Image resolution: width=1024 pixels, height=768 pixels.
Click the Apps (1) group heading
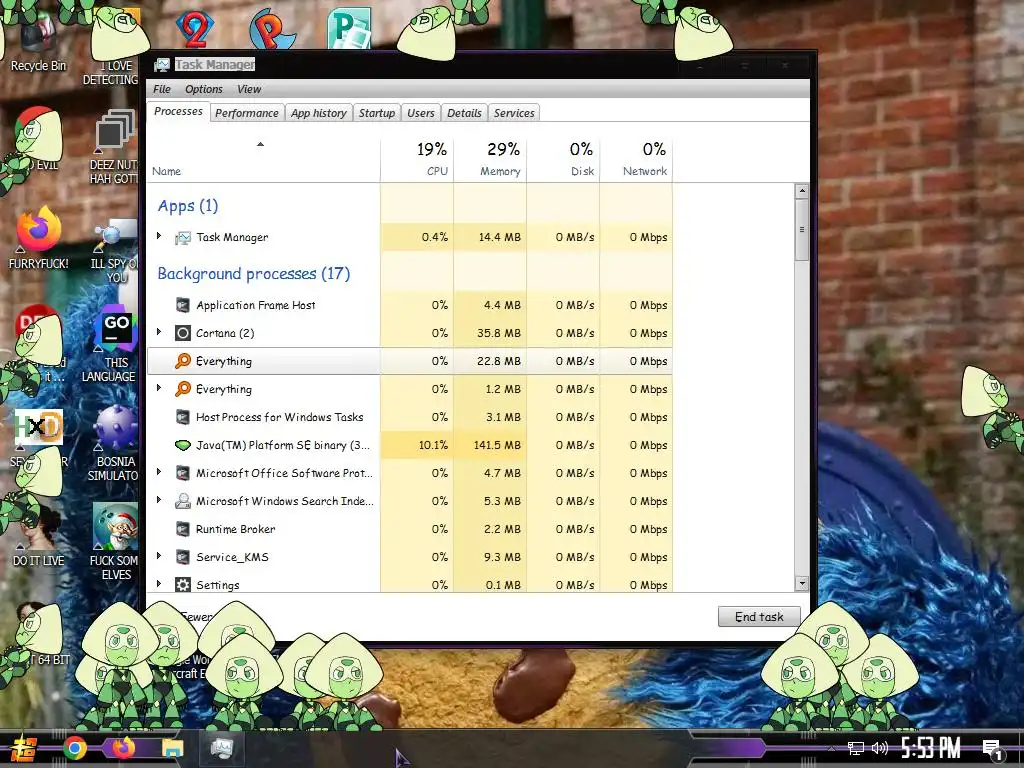click(188, 206)
